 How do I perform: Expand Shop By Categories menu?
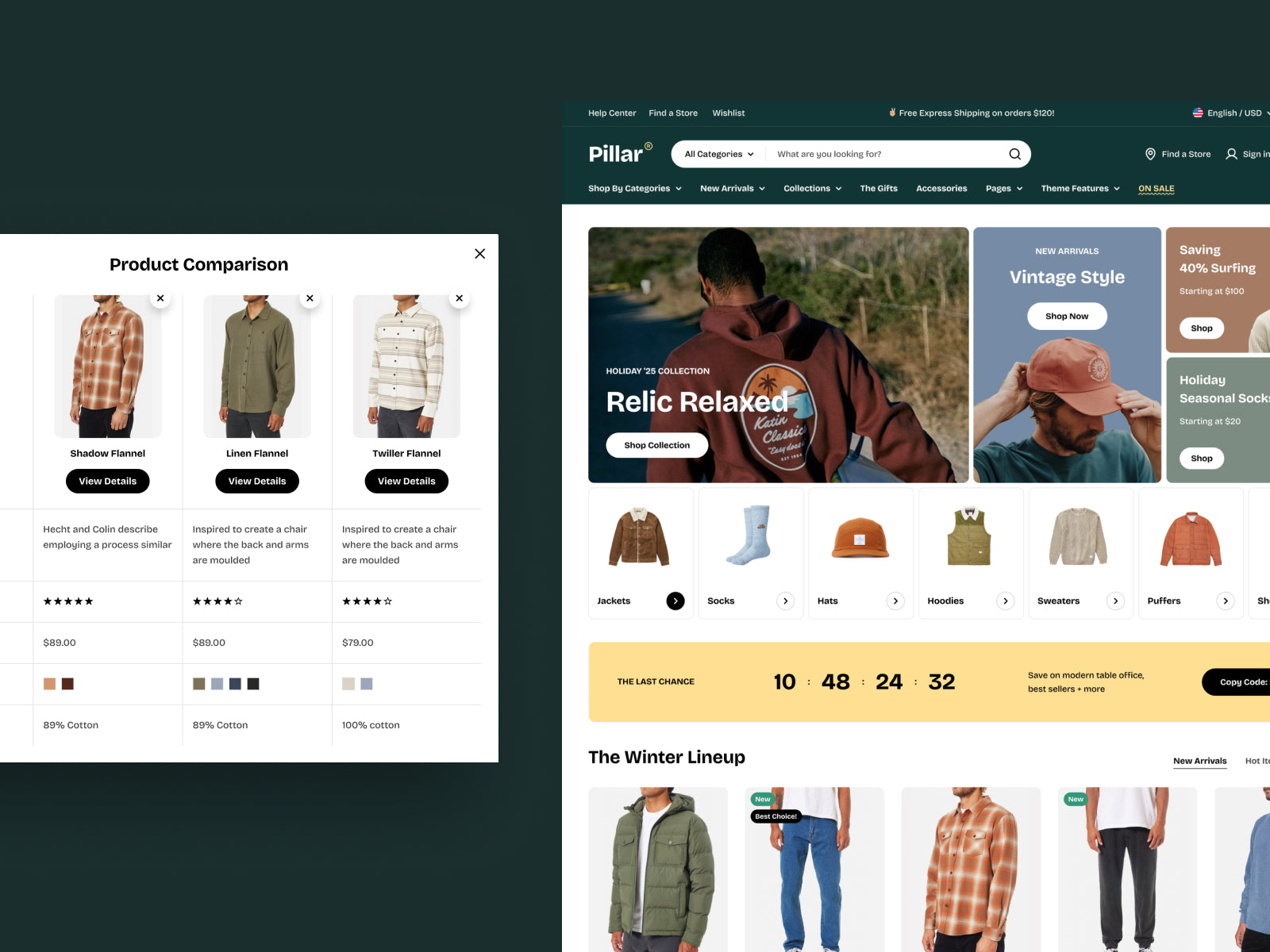point(635,189)
